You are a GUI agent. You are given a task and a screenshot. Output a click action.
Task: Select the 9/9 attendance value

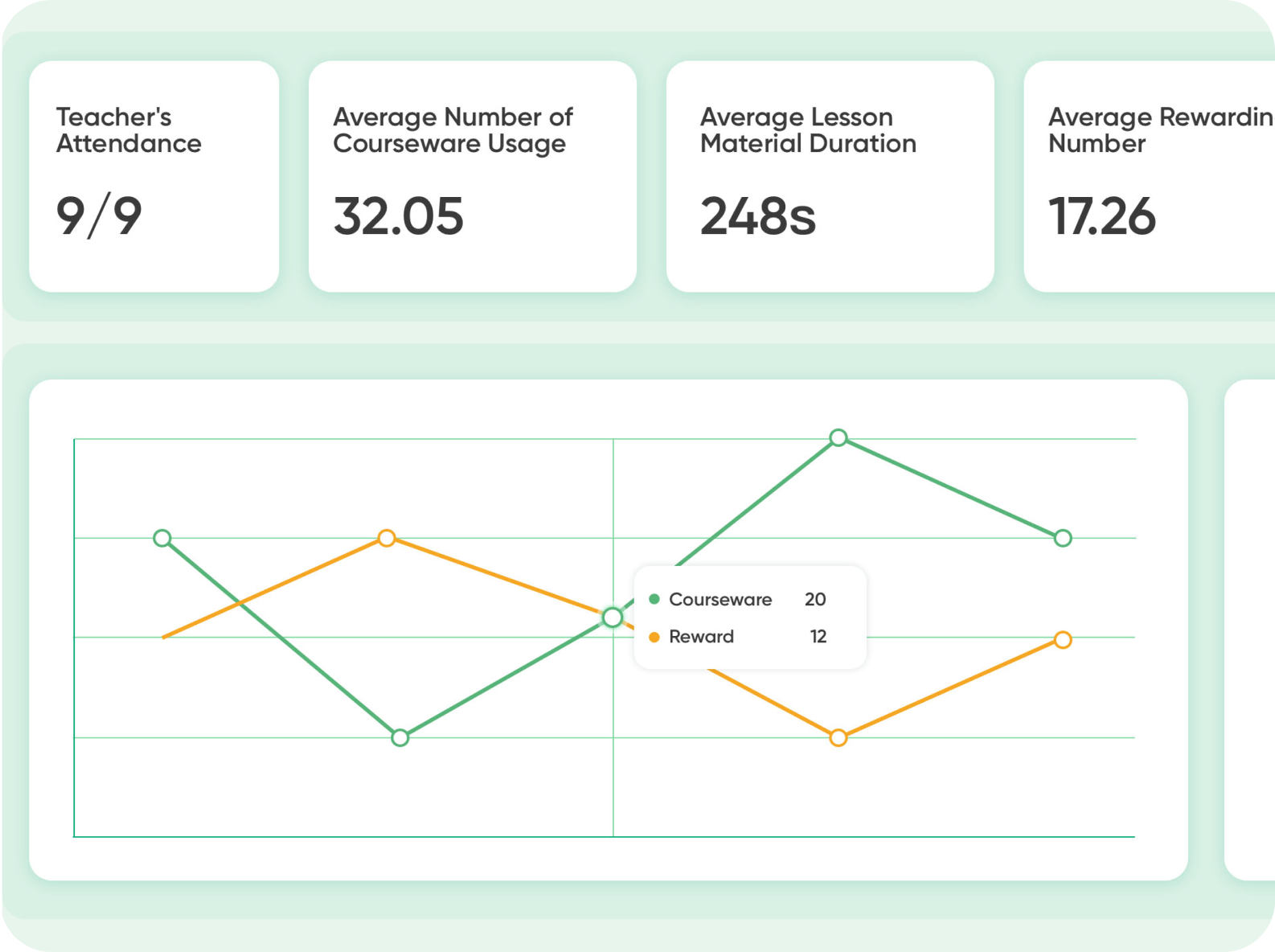pos(99,216)
